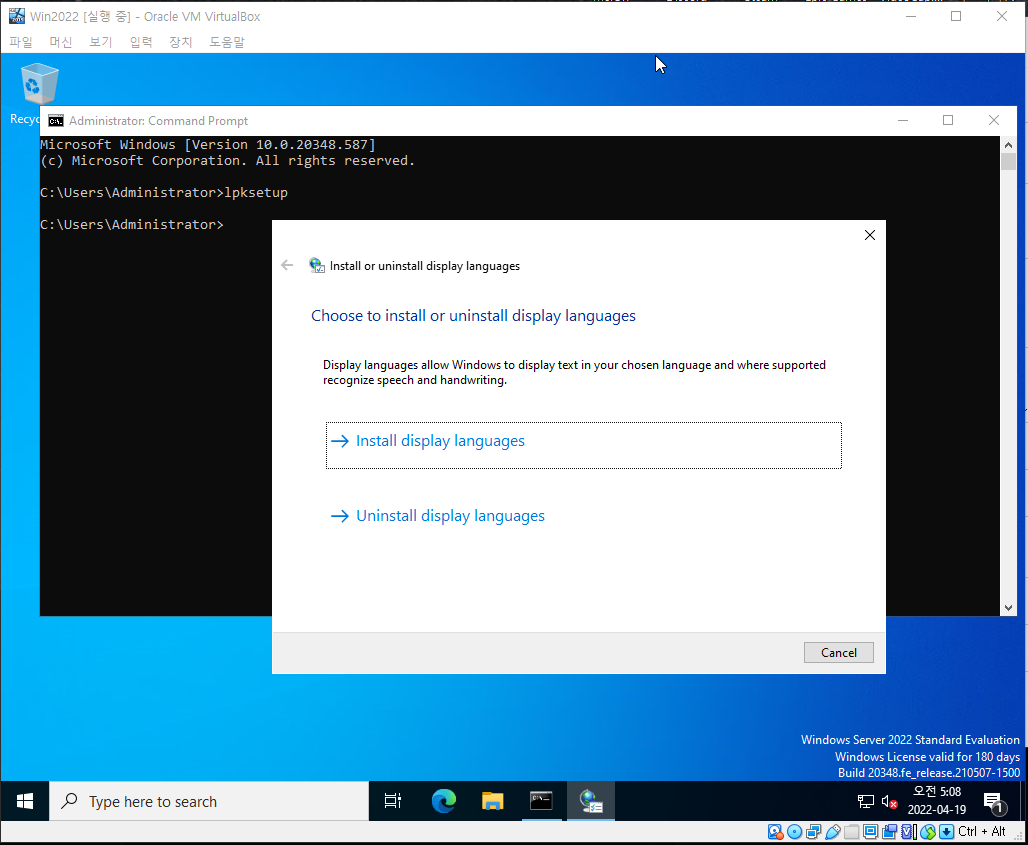
Task: Click the CPU virtualization status icon
Action: [x=909, y=832]
